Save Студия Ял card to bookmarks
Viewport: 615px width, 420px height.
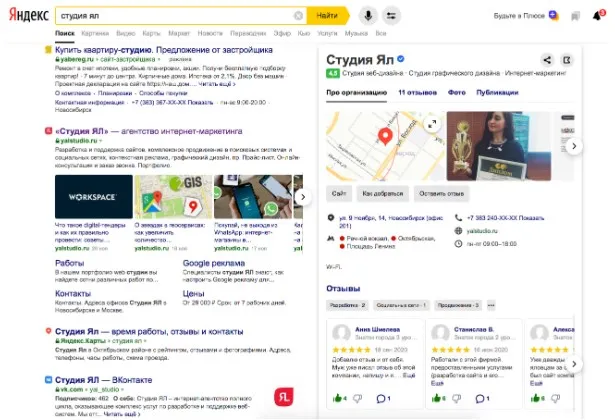pyautogui.click(x=567, y=60)
